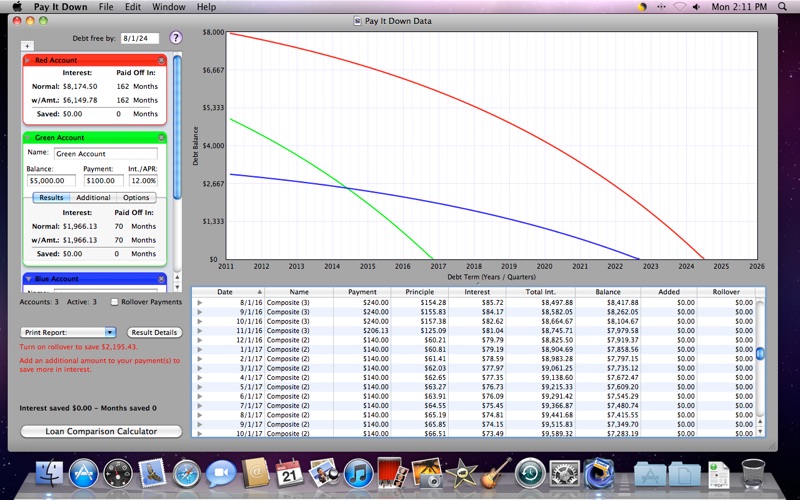Click the volume icon in menu bar
The height and width of the screenshot is (500, 800).
696,7
